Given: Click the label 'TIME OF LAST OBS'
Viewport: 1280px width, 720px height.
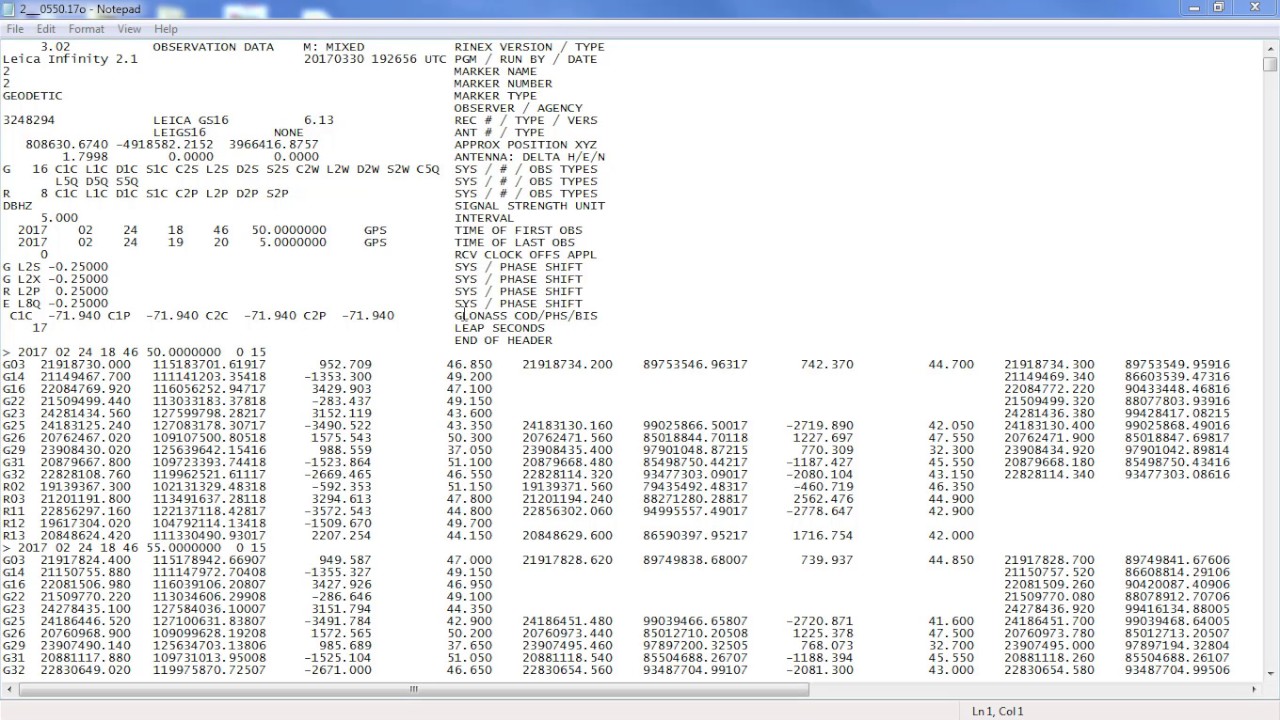Looking at the screenshot, I should pyautogui.click(x=514, y=242).
